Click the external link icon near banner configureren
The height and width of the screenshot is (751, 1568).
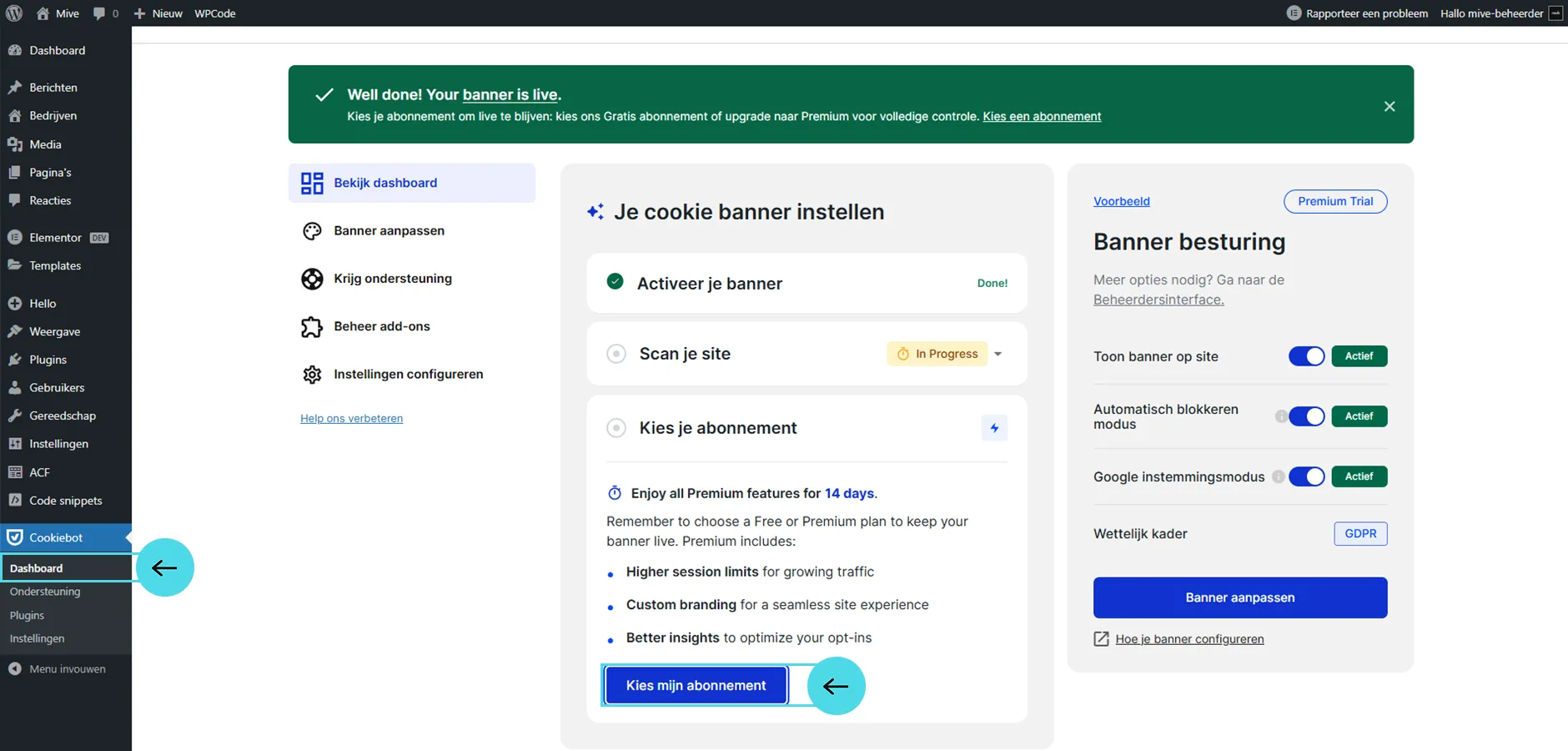(1101, 639)
